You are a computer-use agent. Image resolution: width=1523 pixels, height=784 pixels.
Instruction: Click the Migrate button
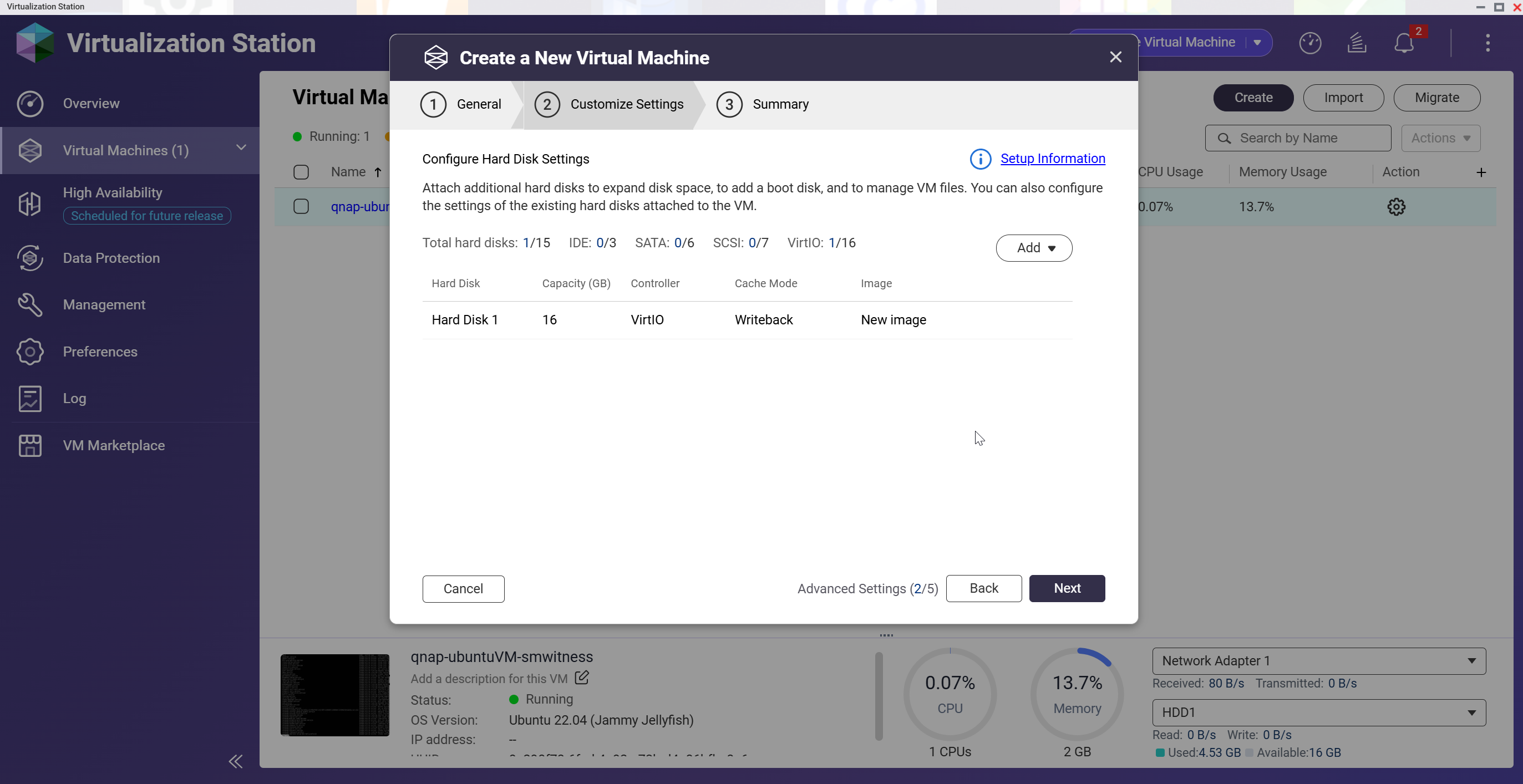coord(1436,98)
